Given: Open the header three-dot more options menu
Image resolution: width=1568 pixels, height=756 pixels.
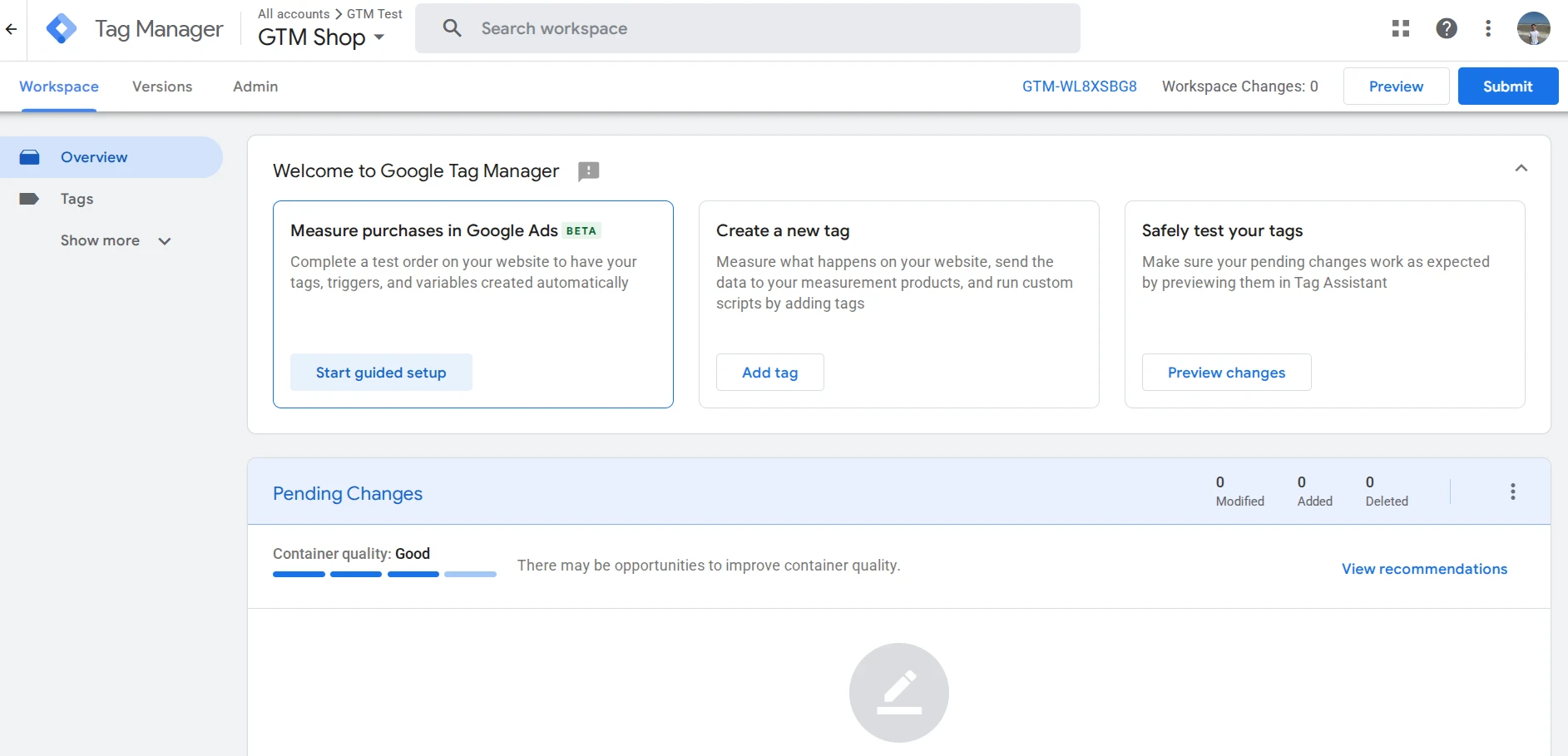Looking at the screenshot, I should [1488, 28].
